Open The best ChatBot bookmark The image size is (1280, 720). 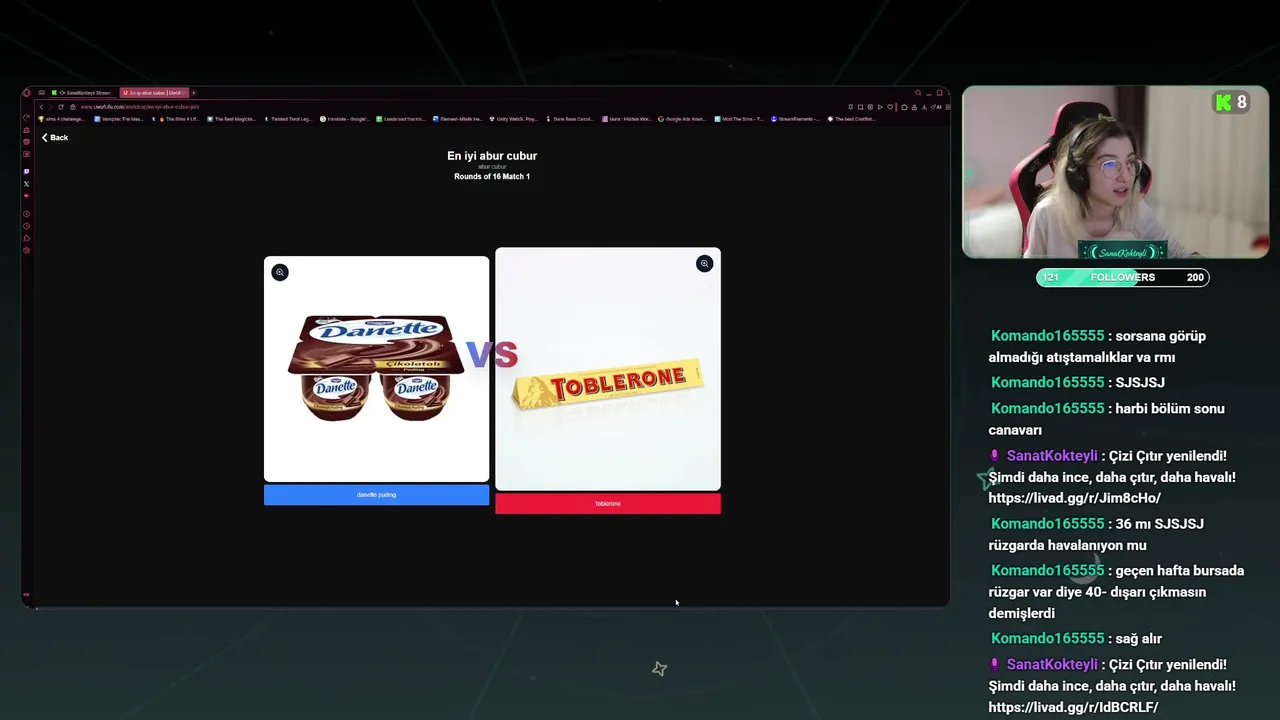pyautogui.click(x=851, y=119)
